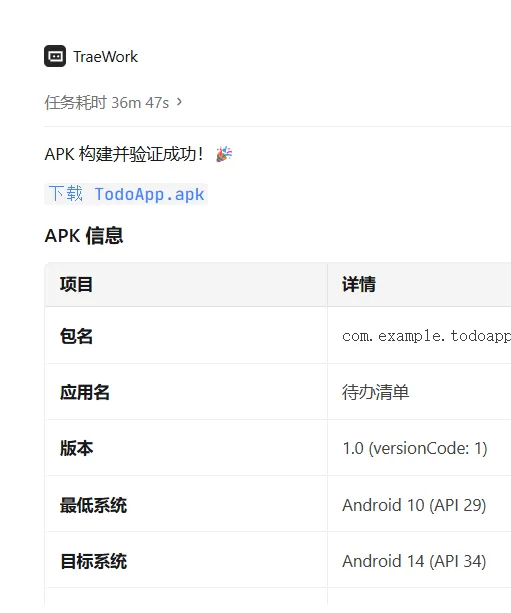Click the TraeWork logo icon

coord(55,56)
